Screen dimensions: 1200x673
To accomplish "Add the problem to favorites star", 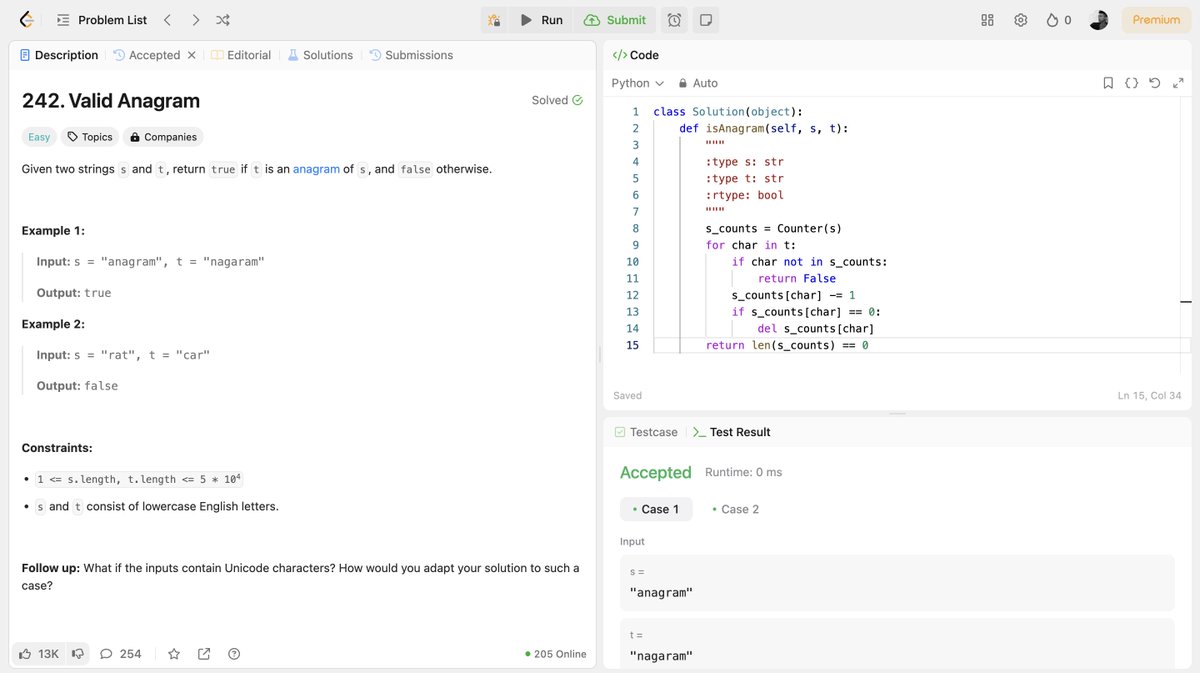I will click(x=174, y=654).
